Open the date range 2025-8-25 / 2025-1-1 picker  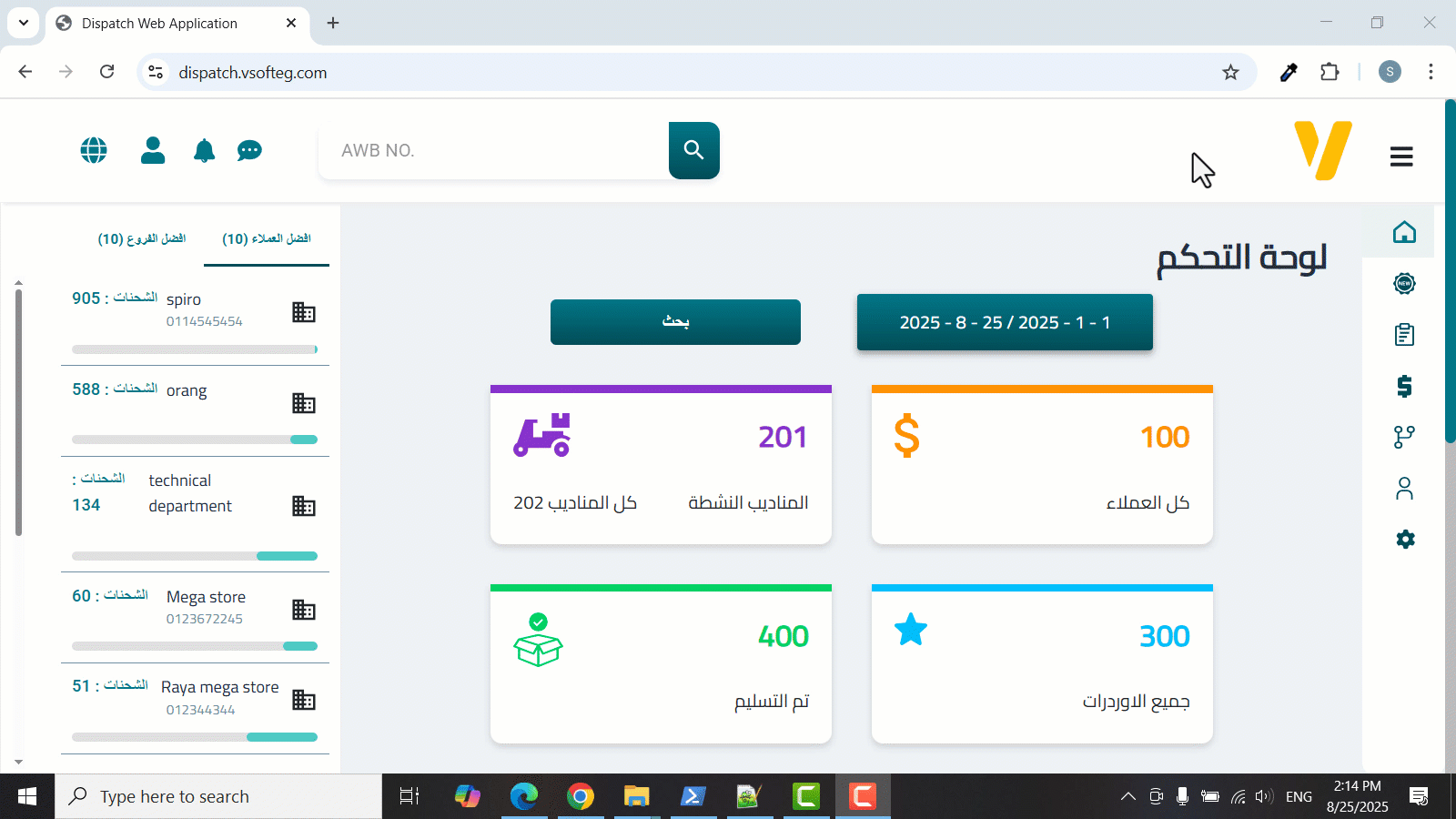(1005, 322)
